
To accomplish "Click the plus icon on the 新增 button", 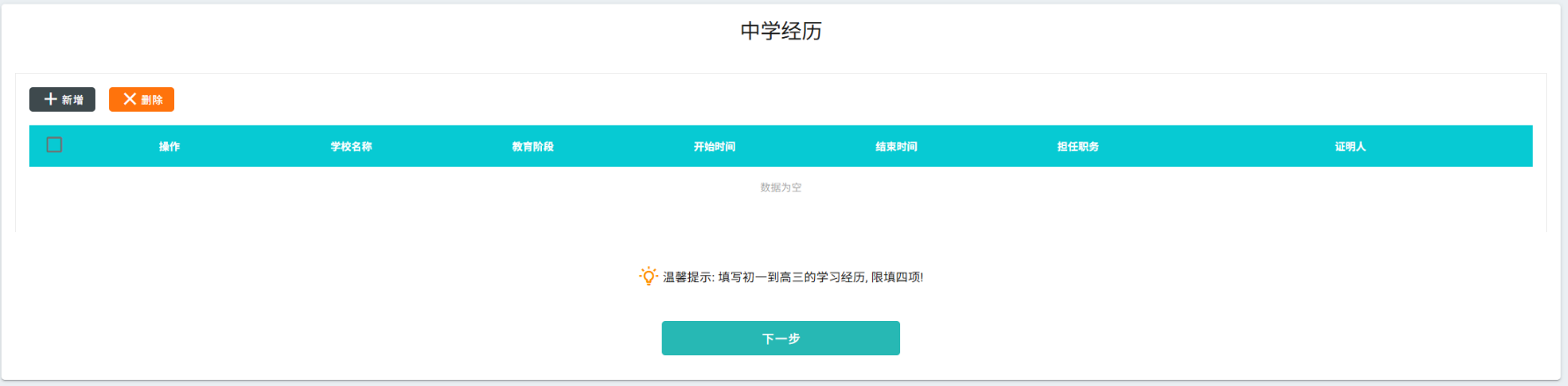I will point(51,99).
